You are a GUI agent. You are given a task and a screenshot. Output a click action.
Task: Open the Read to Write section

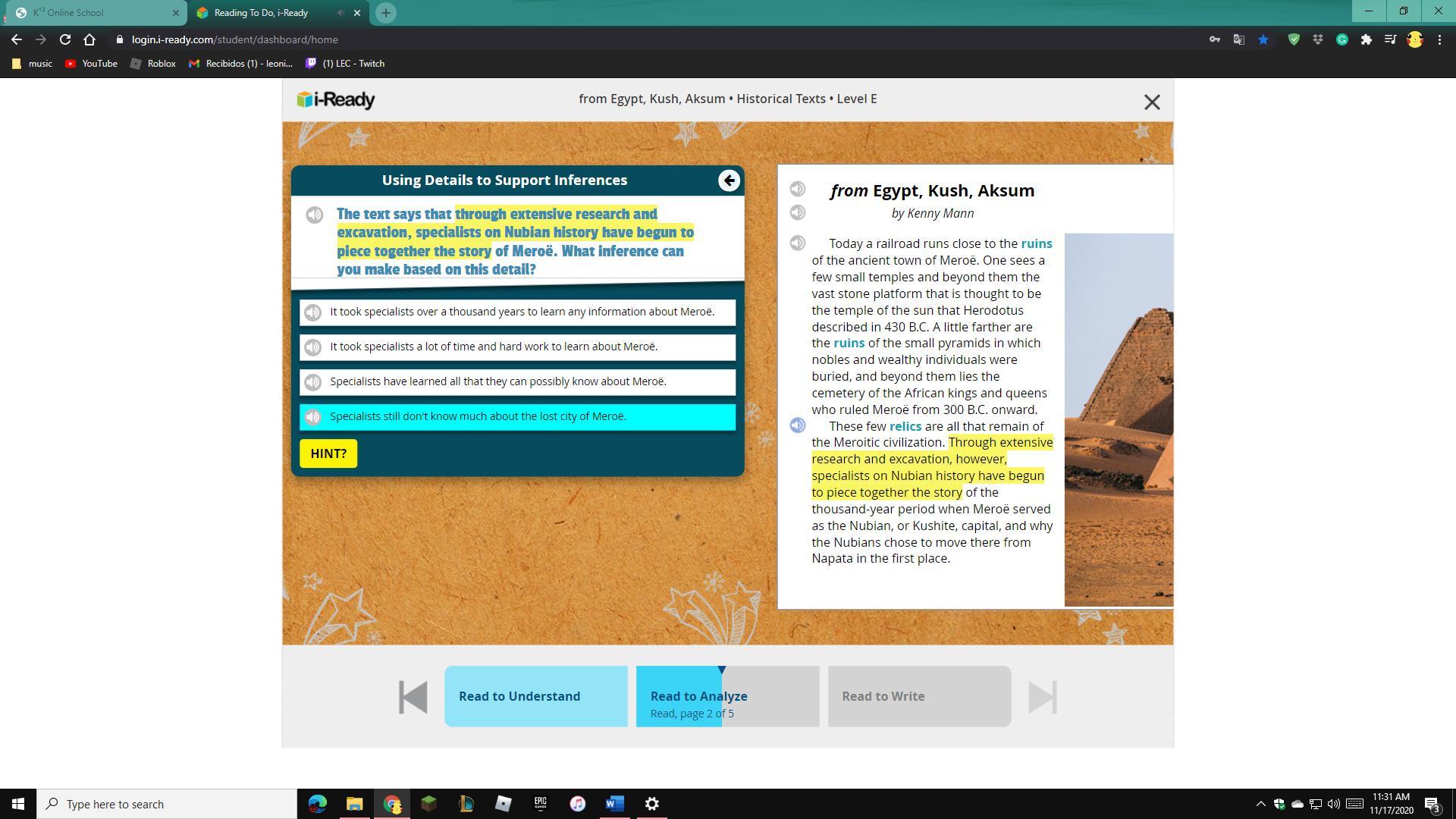[x=918, y=696]
